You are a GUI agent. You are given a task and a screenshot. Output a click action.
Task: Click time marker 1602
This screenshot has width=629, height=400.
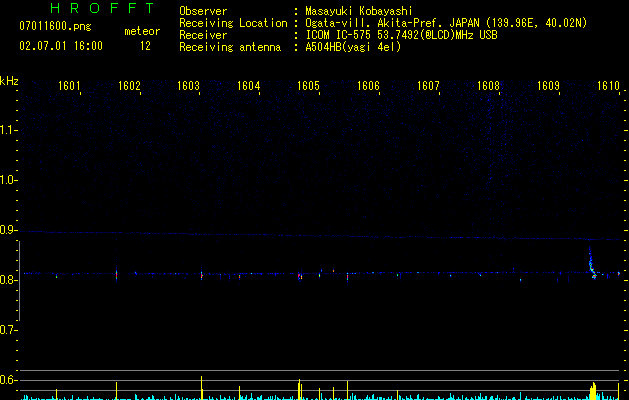click(x=129, y=86)
